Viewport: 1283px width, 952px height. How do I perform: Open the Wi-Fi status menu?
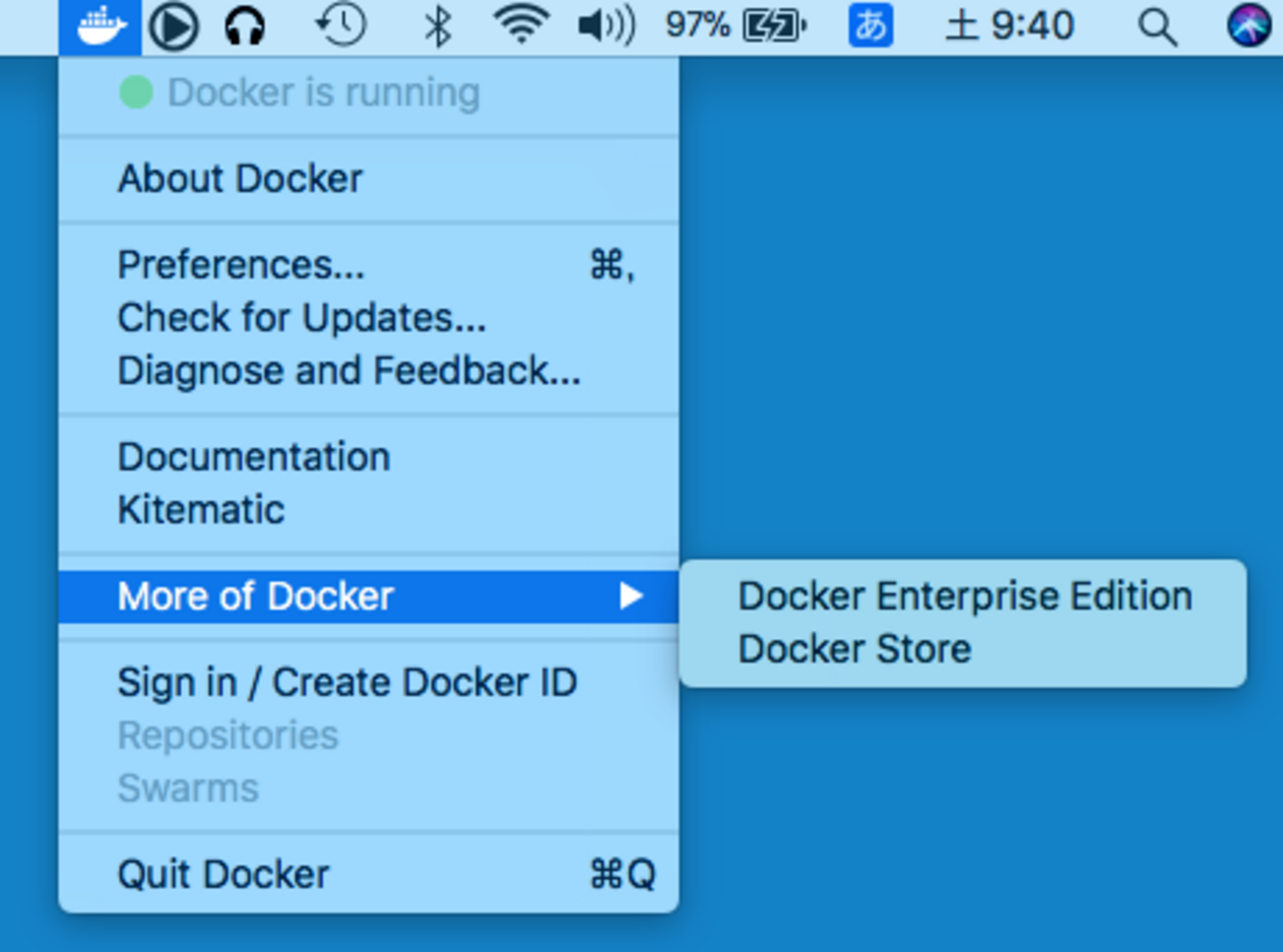(x=521, y=26)
